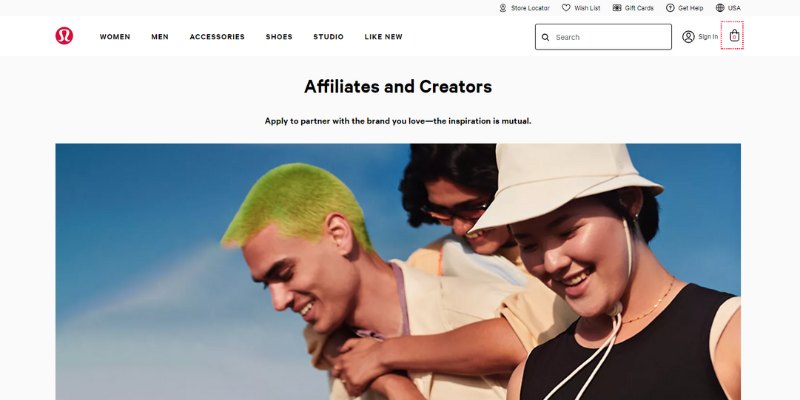The image size is (800, 400).
Task: Focus the Search input field
Action: [x=603, y=37]
